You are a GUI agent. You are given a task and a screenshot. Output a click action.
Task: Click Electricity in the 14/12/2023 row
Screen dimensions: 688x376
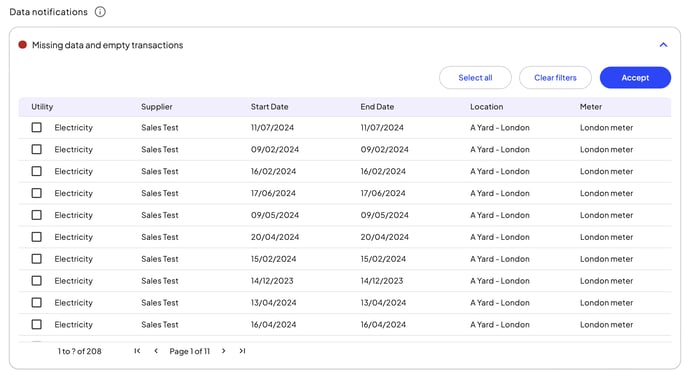(73, 281)
